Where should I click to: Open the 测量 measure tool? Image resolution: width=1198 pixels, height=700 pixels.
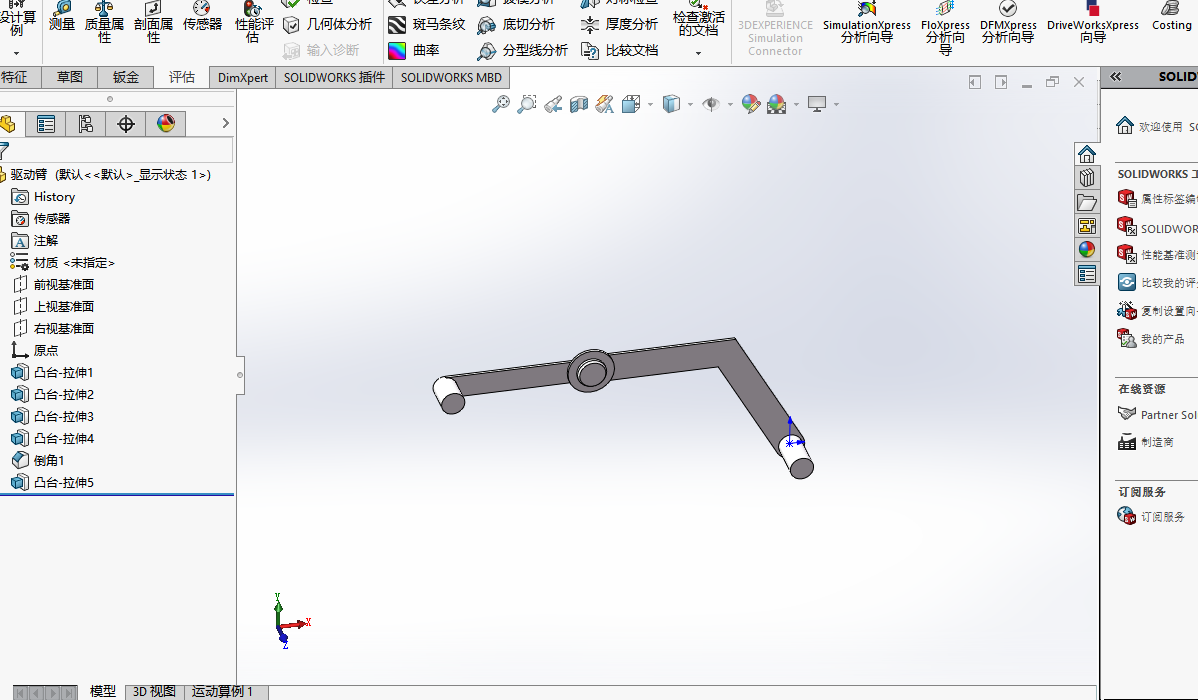point(62,17)
